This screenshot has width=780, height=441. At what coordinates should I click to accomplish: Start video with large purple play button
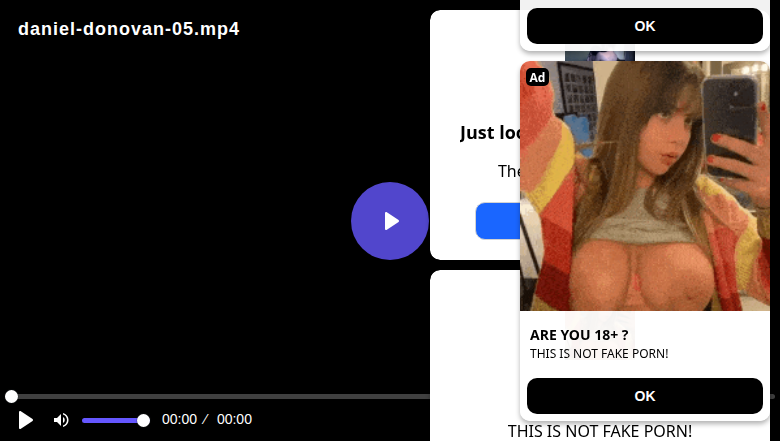390,221
